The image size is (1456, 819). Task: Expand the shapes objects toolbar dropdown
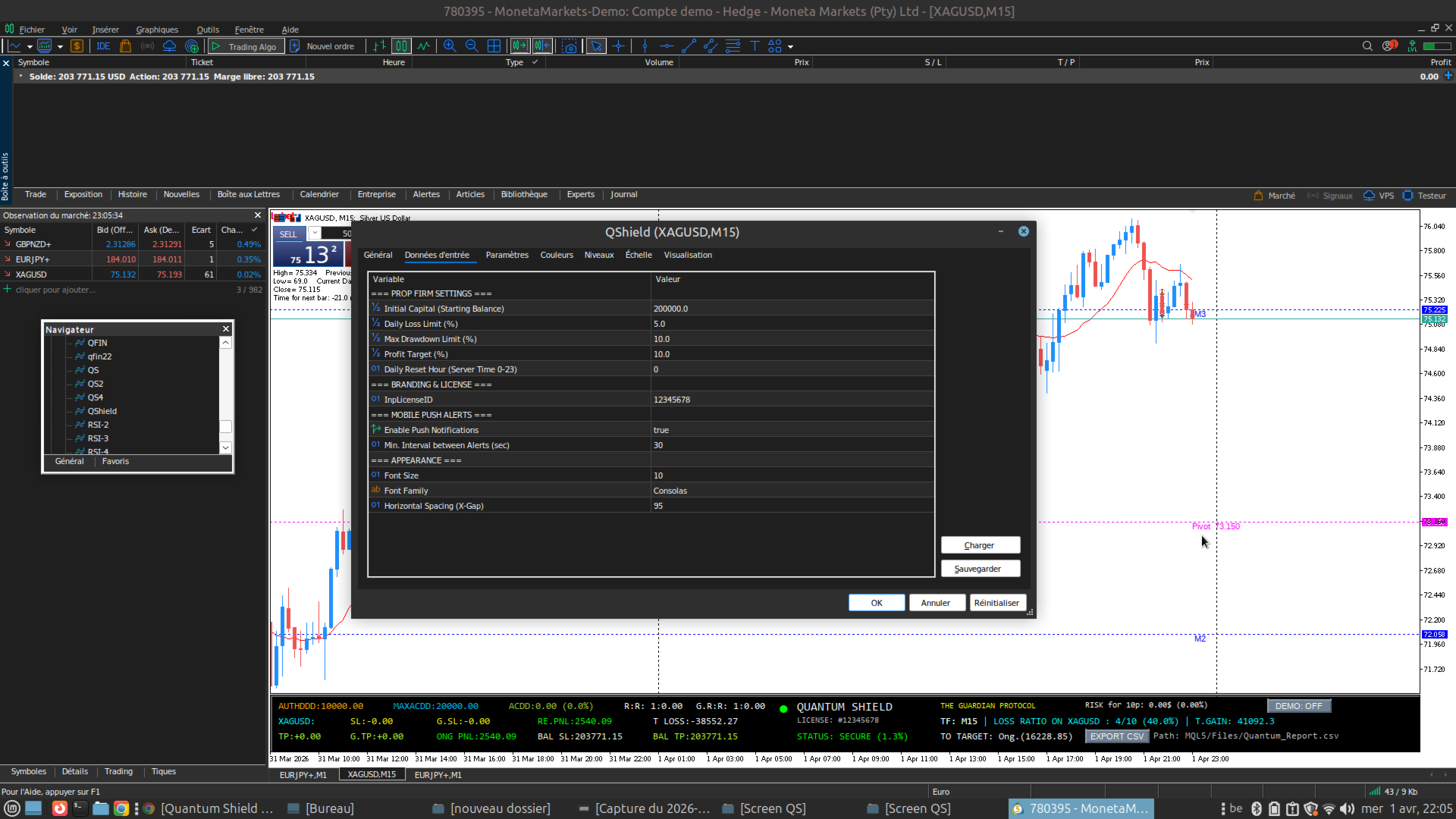(x=790, y=47)
